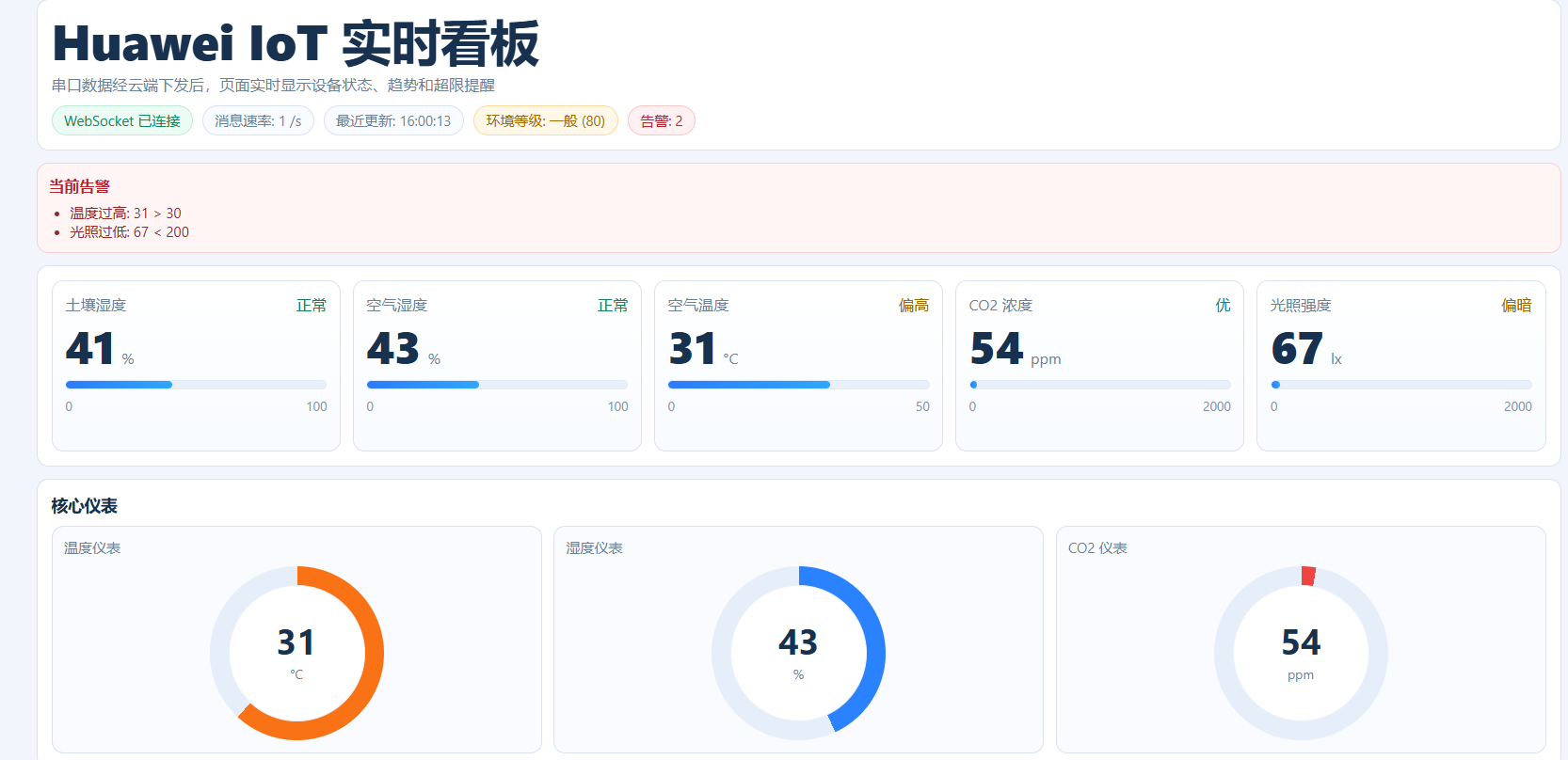
Task: Click the "CO2 浓度" card label
Action: click(1000, 306)
